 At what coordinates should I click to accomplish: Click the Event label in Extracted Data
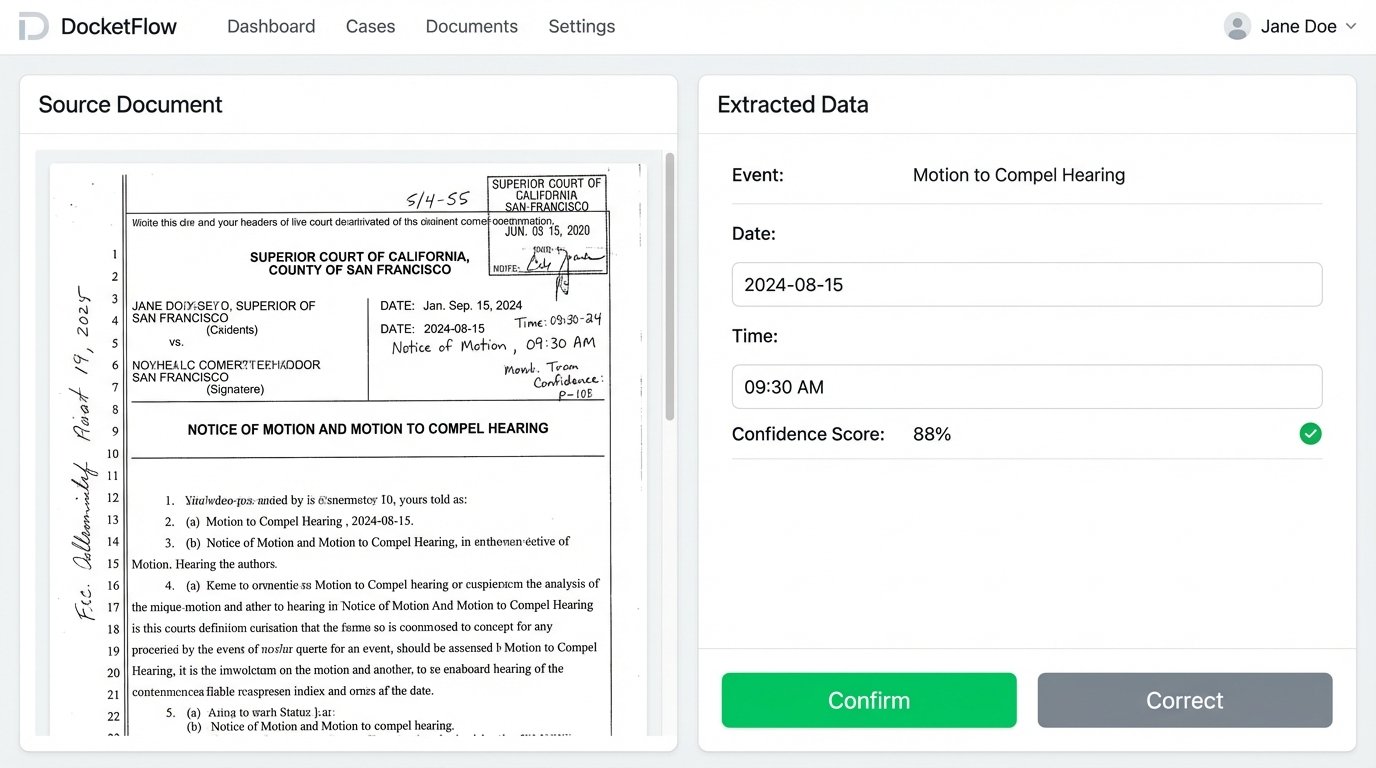tap(757, 174)
